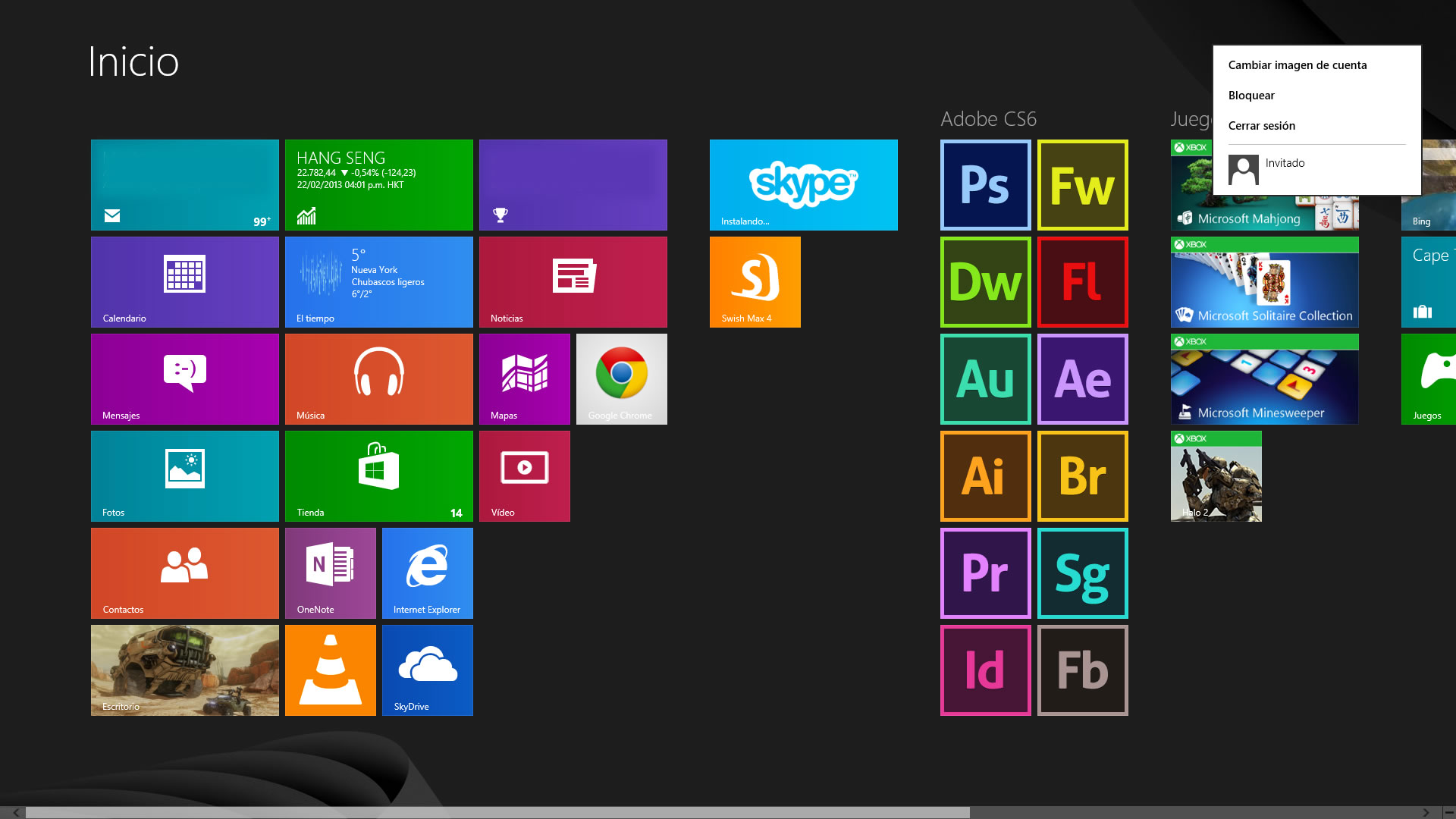Launch Premiere Pr tile
1456x819 pixels.
(x=986, y=573)
